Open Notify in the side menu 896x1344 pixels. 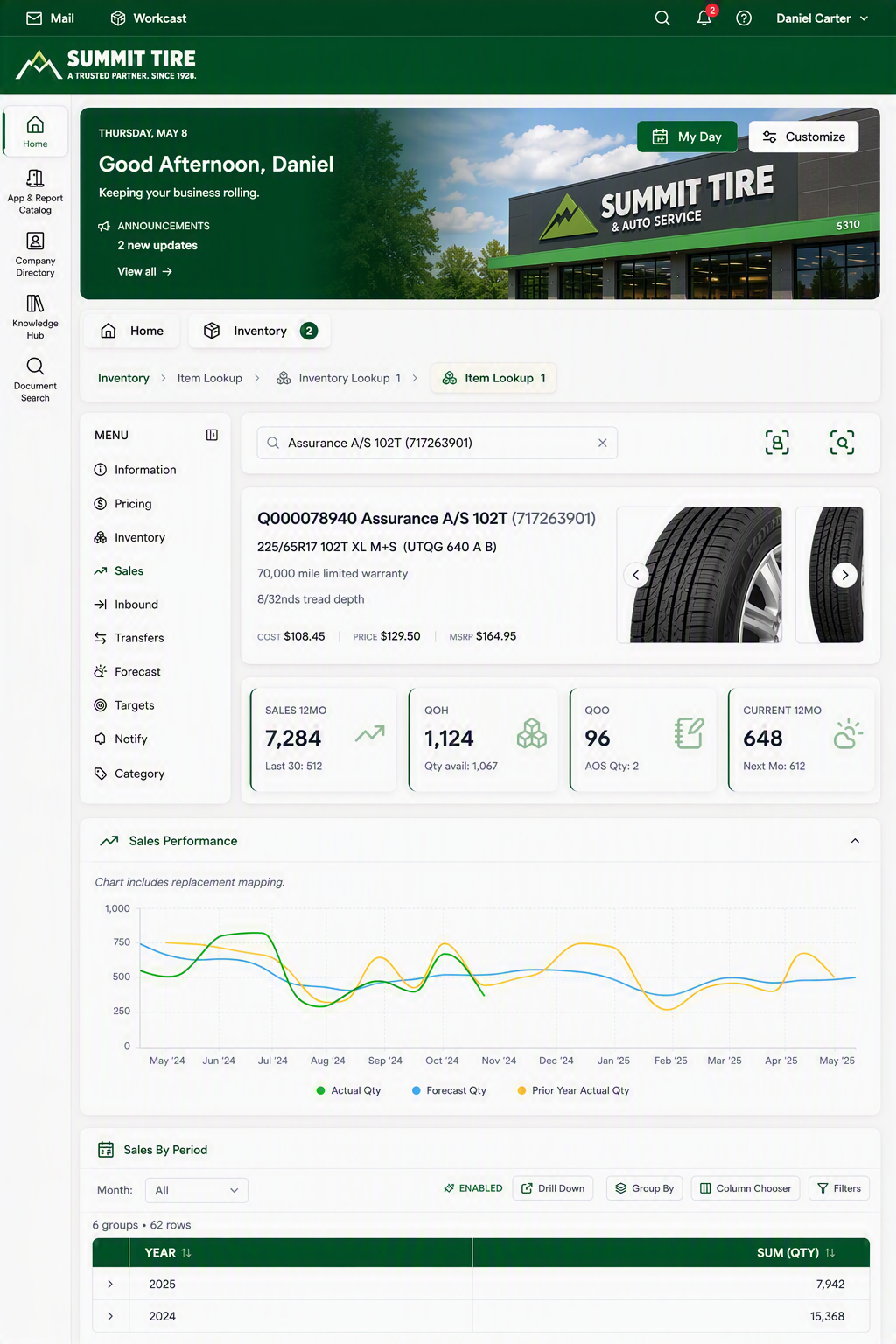click(x=120, y=738)
